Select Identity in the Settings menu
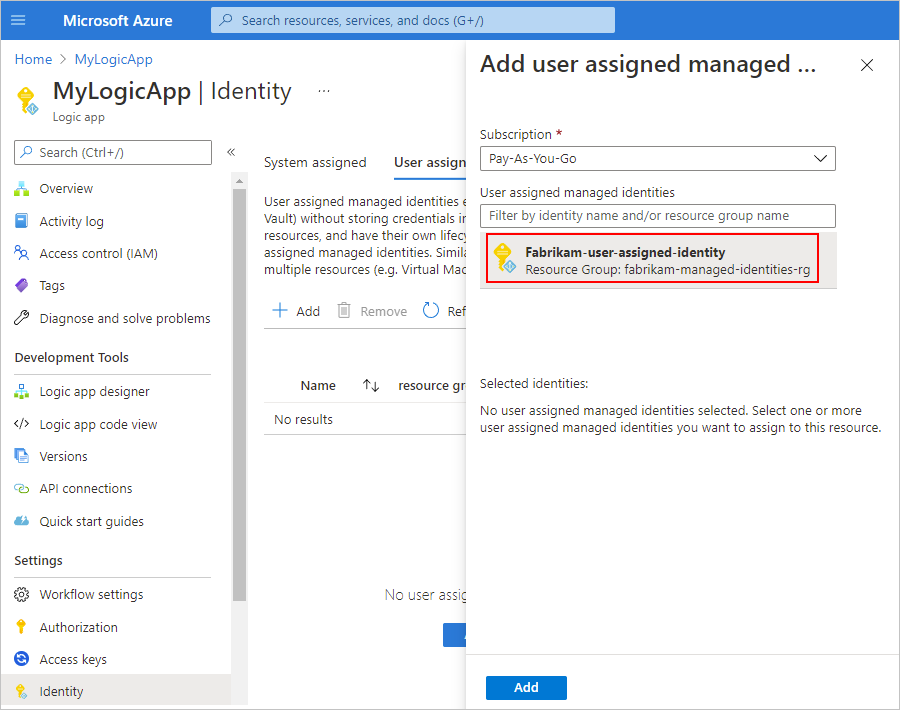 click(61, 692)
